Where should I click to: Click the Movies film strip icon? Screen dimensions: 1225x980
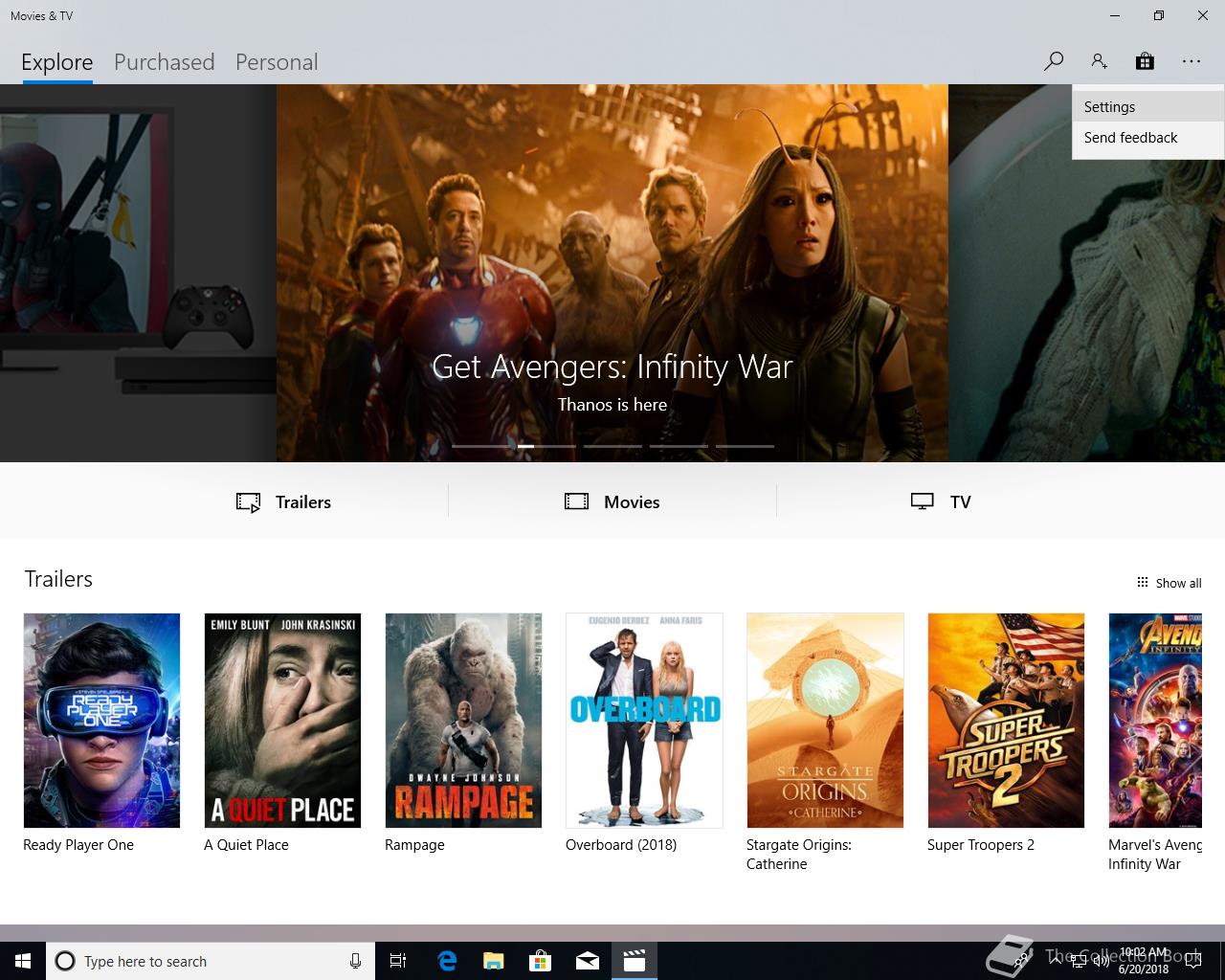(x=576, y=501)
